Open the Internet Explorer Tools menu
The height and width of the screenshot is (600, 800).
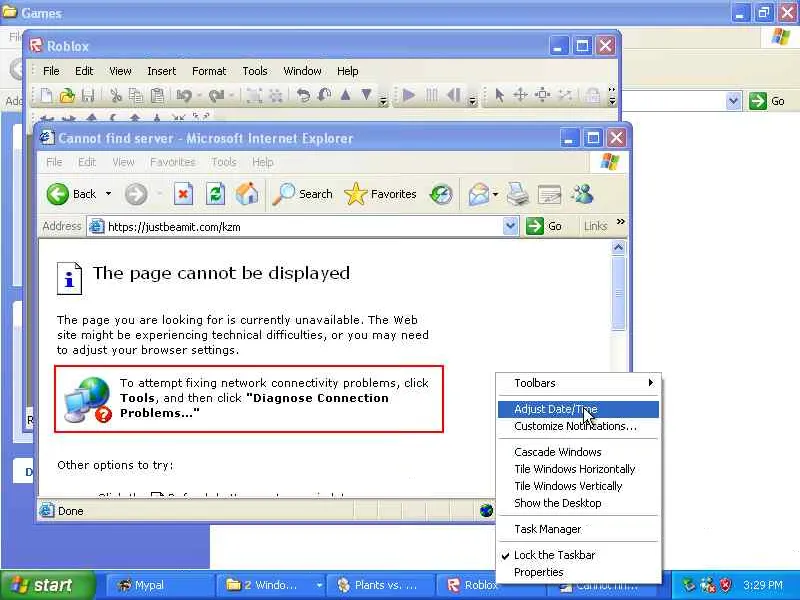pos(223,162)
